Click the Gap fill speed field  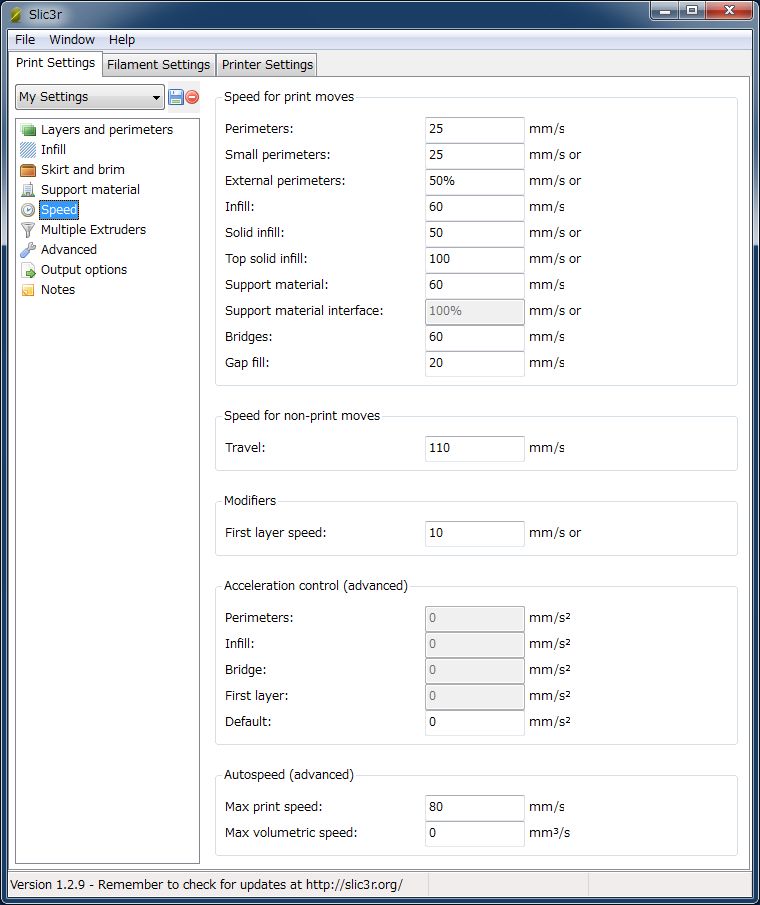(474, 363)
